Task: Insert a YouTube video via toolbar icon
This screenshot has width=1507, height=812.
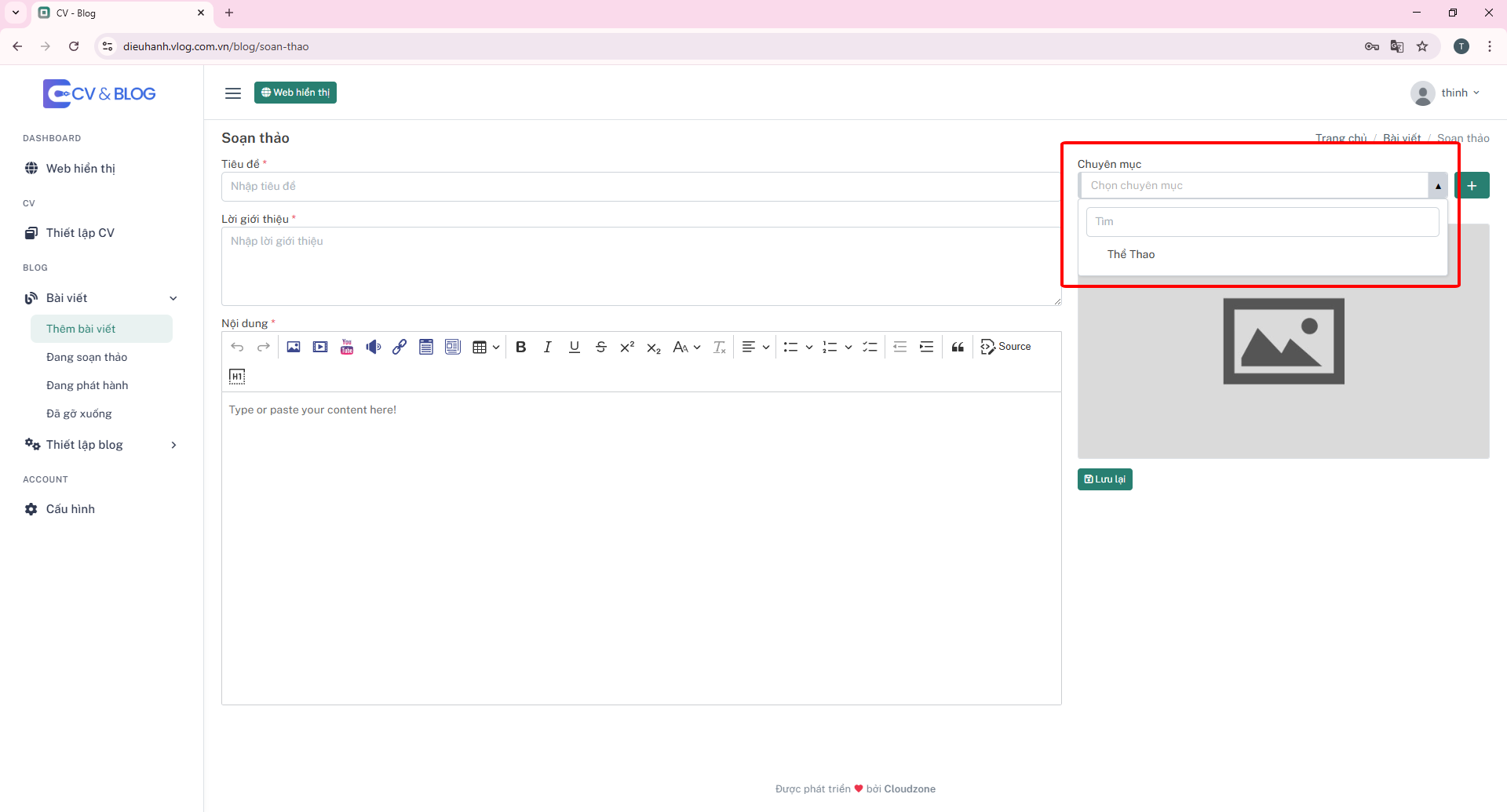Action: coord(347,347)
